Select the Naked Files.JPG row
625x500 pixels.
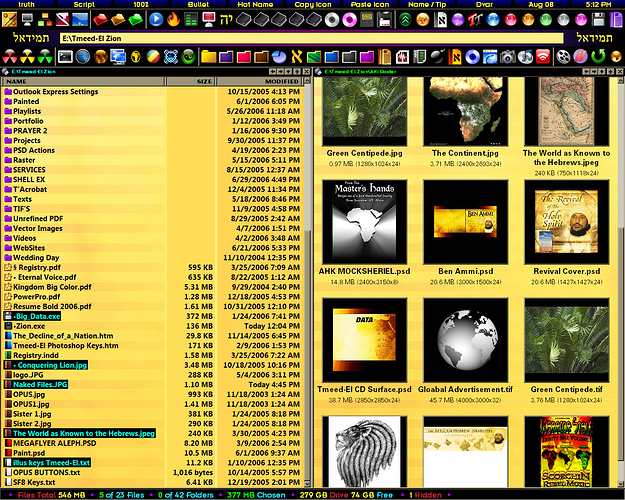point(36,385)
